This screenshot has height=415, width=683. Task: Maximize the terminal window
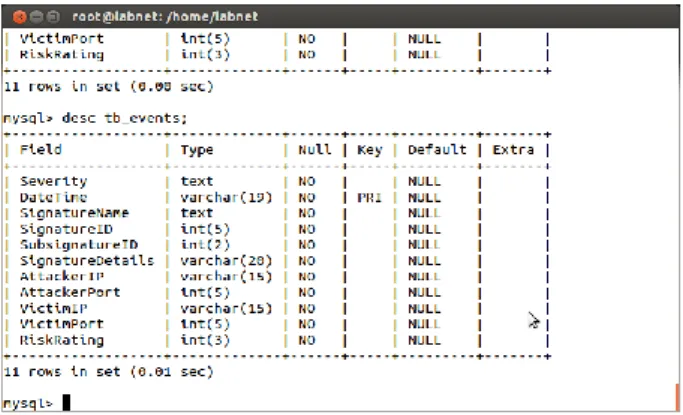(x=53, y=17)
